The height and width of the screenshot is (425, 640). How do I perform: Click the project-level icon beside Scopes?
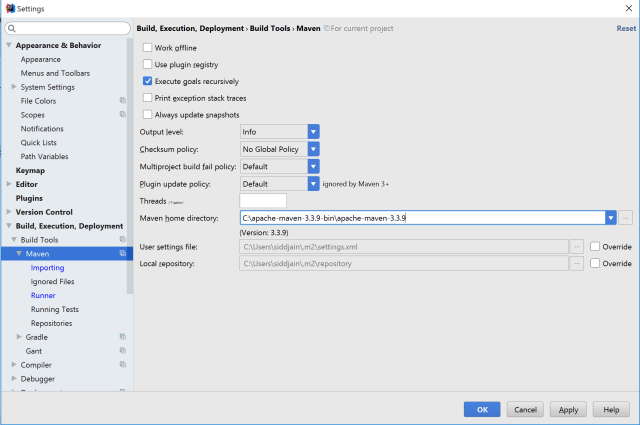click(x=122, y=115)
